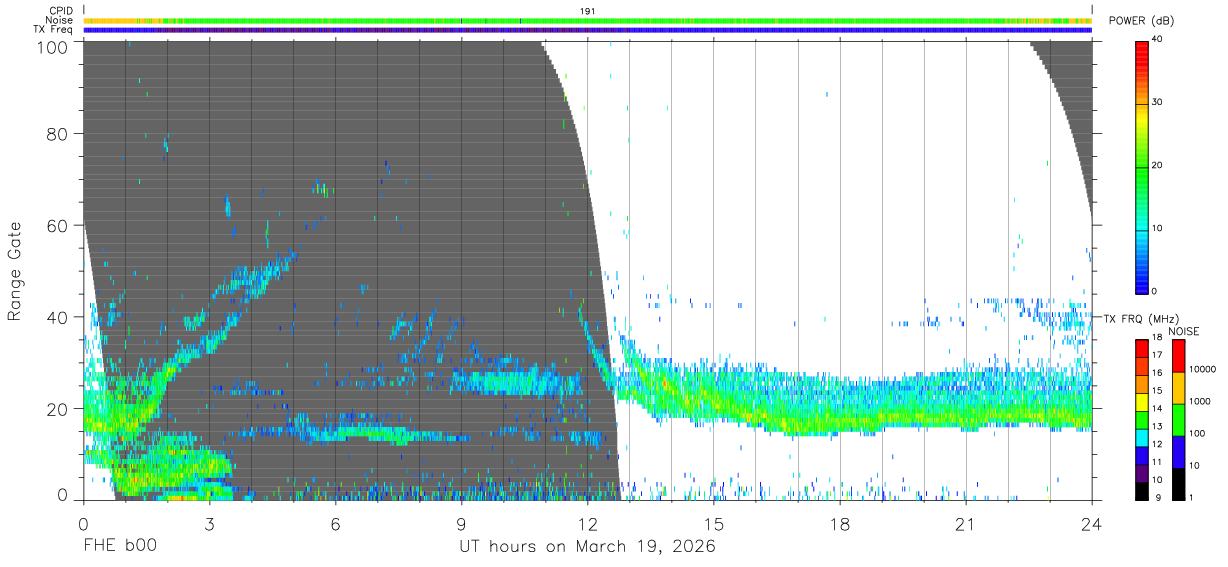Click the vertical gridline at UT hour 18
This screenshot has width=1228, height=567.
tap(840, 270)
